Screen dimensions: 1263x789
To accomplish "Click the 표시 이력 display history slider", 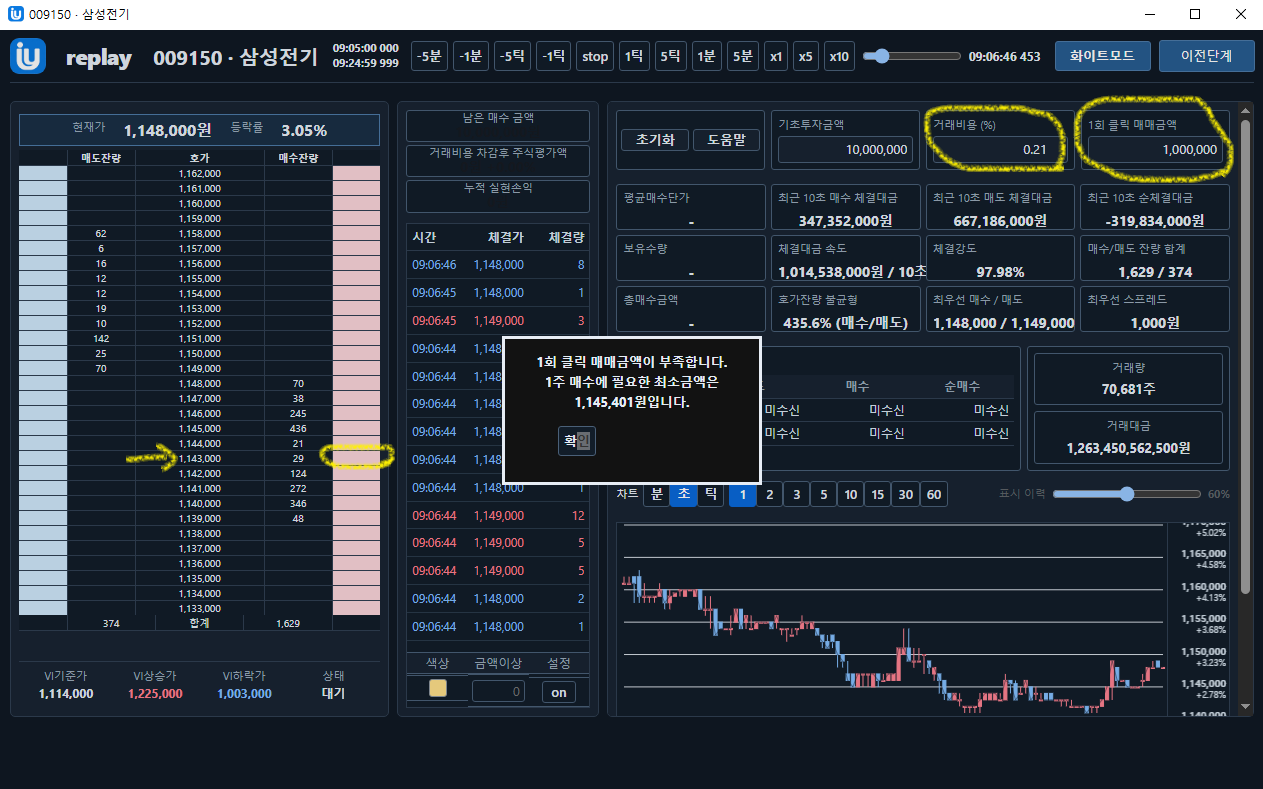I will coord(1127,494).
